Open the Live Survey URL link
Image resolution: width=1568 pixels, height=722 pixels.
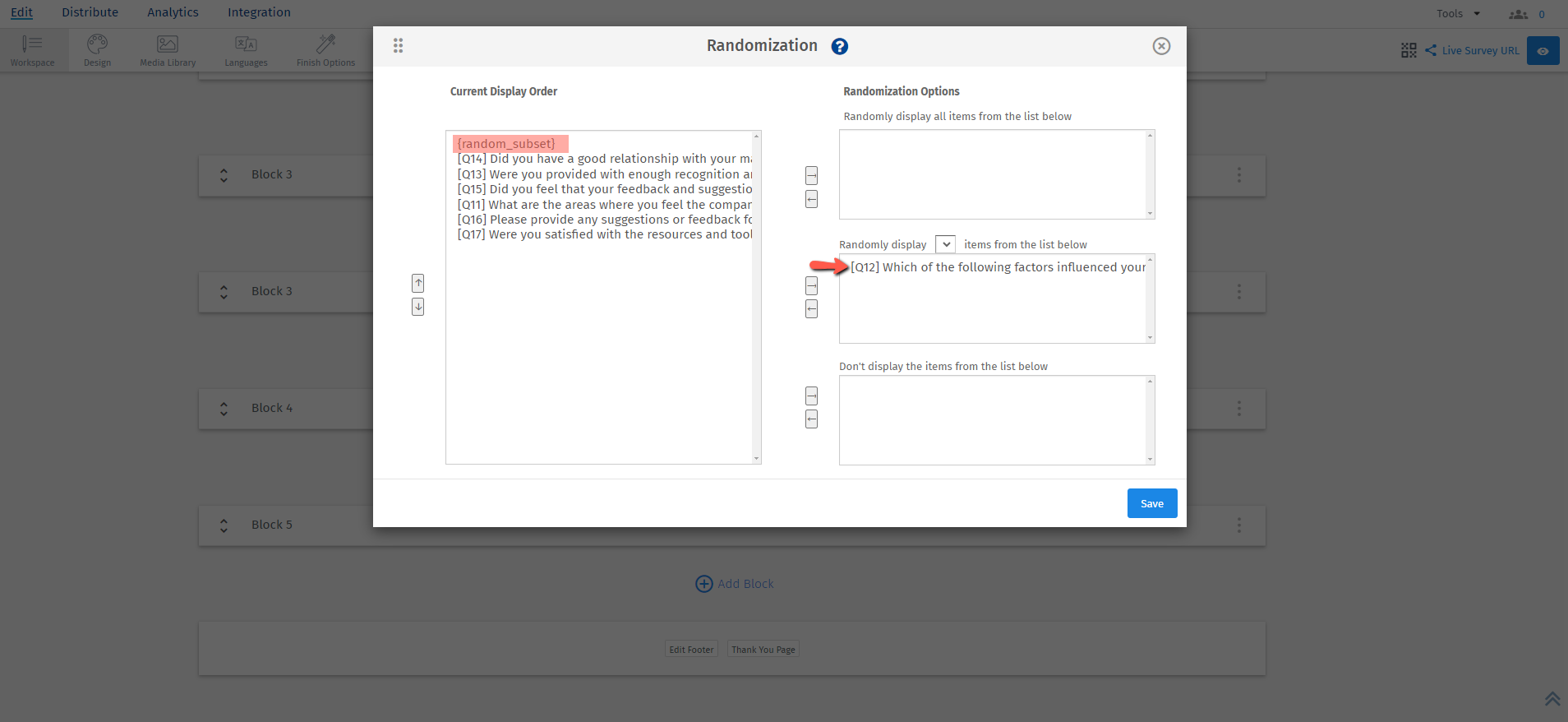pyautogui.click(x=1480, y=50)
